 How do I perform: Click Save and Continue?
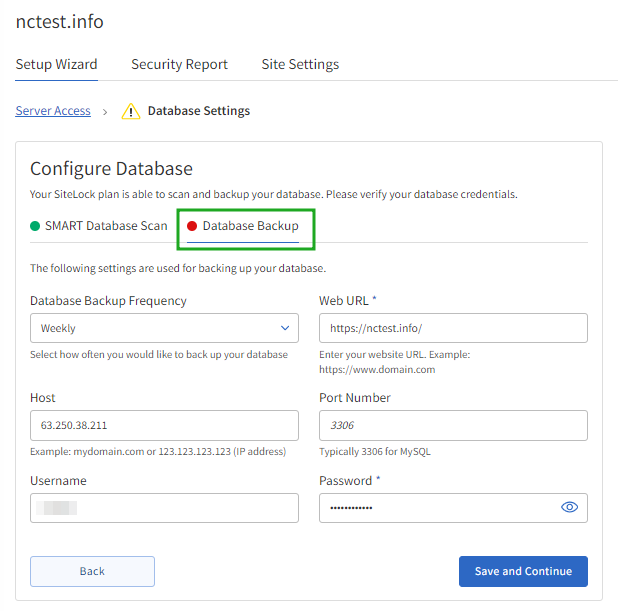pyautogui.click(x=523, y=571)
